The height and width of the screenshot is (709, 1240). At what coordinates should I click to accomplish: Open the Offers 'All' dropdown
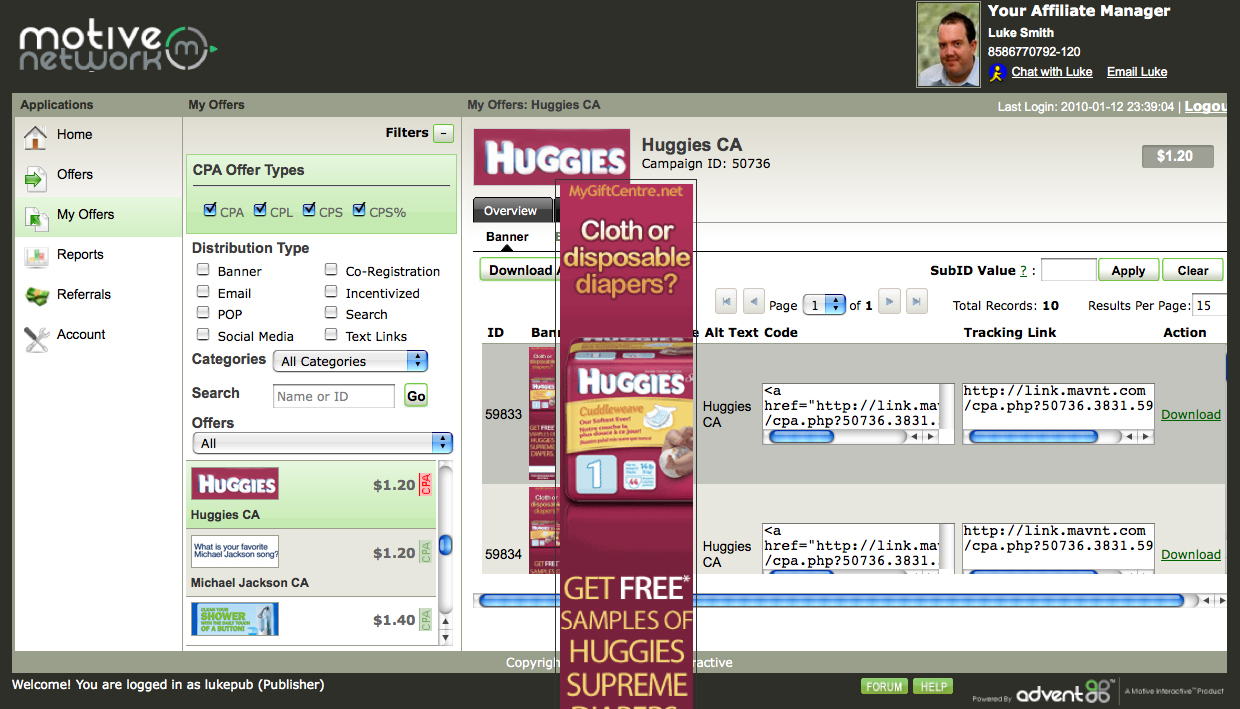[x=322, y=443]
